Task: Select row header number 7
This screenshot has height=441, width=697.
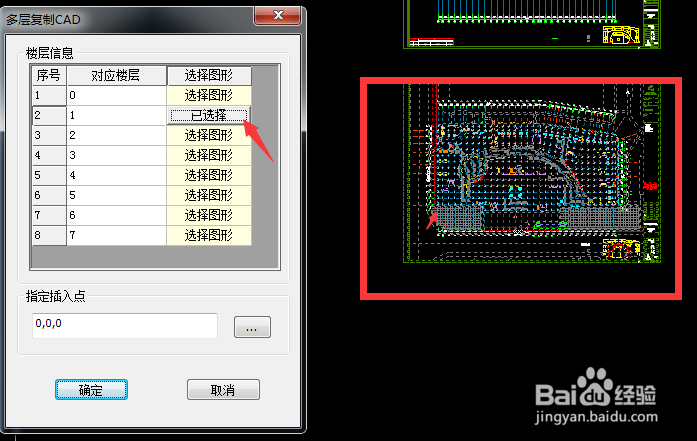Action: click(x=49, y=215)
